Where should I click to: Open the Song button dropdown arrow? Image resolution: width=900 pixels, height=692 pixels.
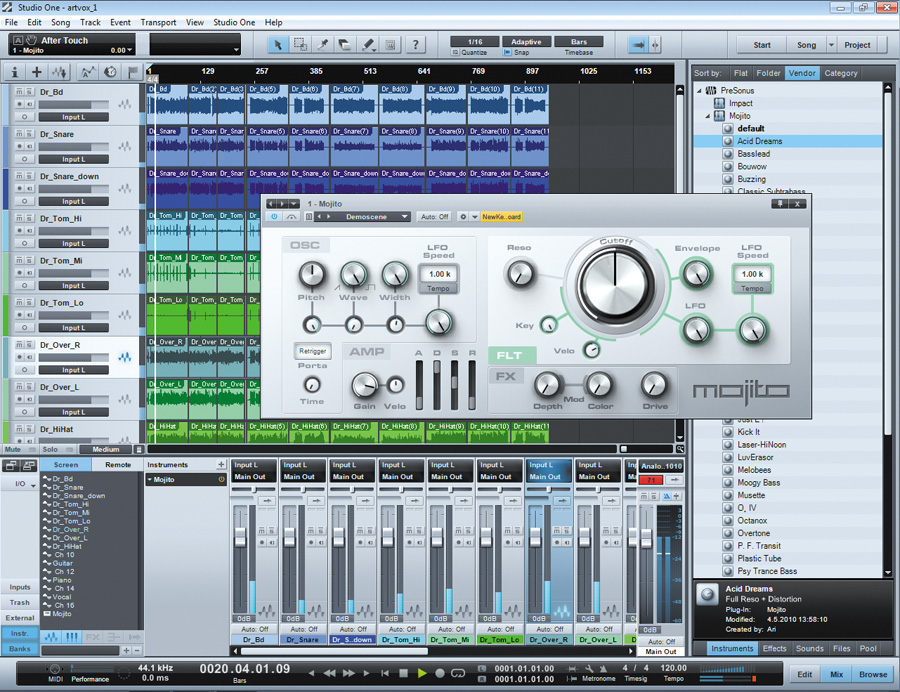pos(830,45)
